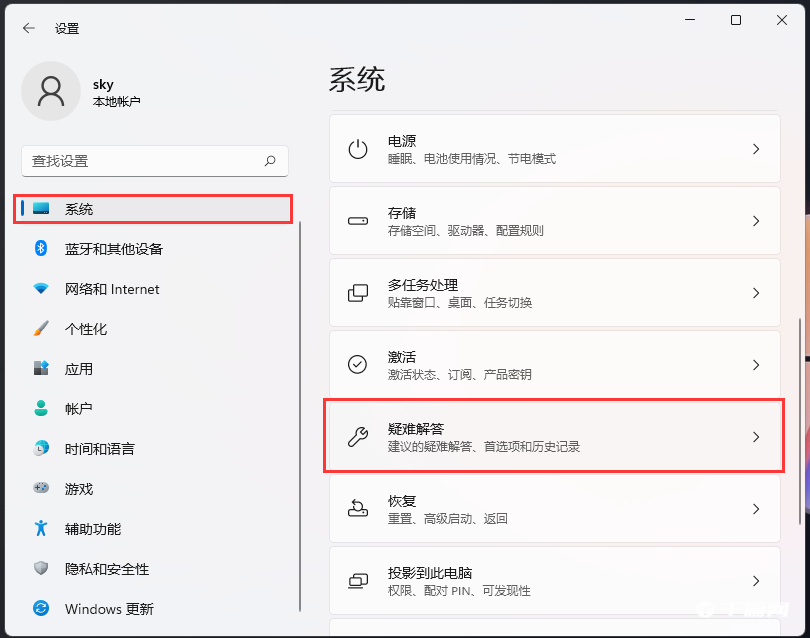Image resolution: width=810 pixels, height=638 pixels.
Task: Open the 激活 activation checkmark icon
Action: point(357,364)
